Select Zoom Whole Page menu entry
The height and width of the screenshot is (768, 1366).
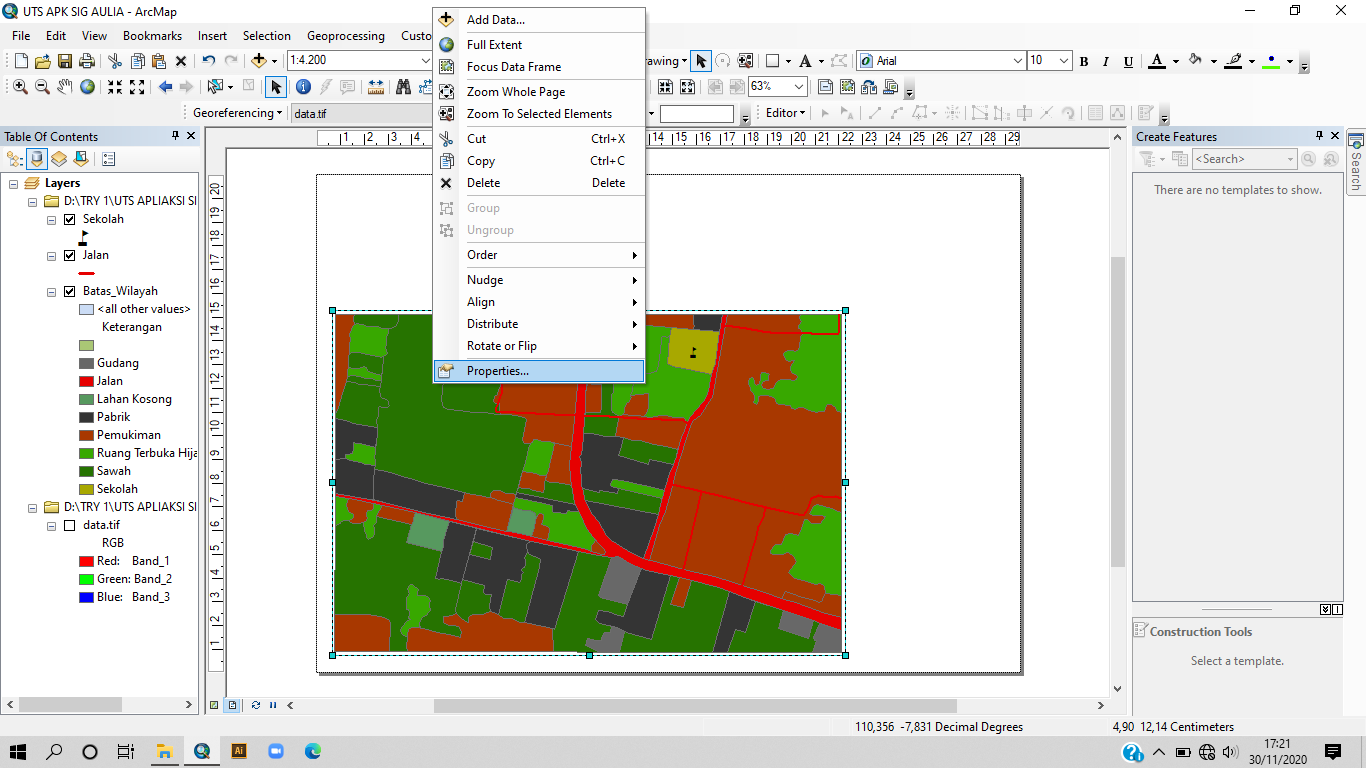click(515, 92)
